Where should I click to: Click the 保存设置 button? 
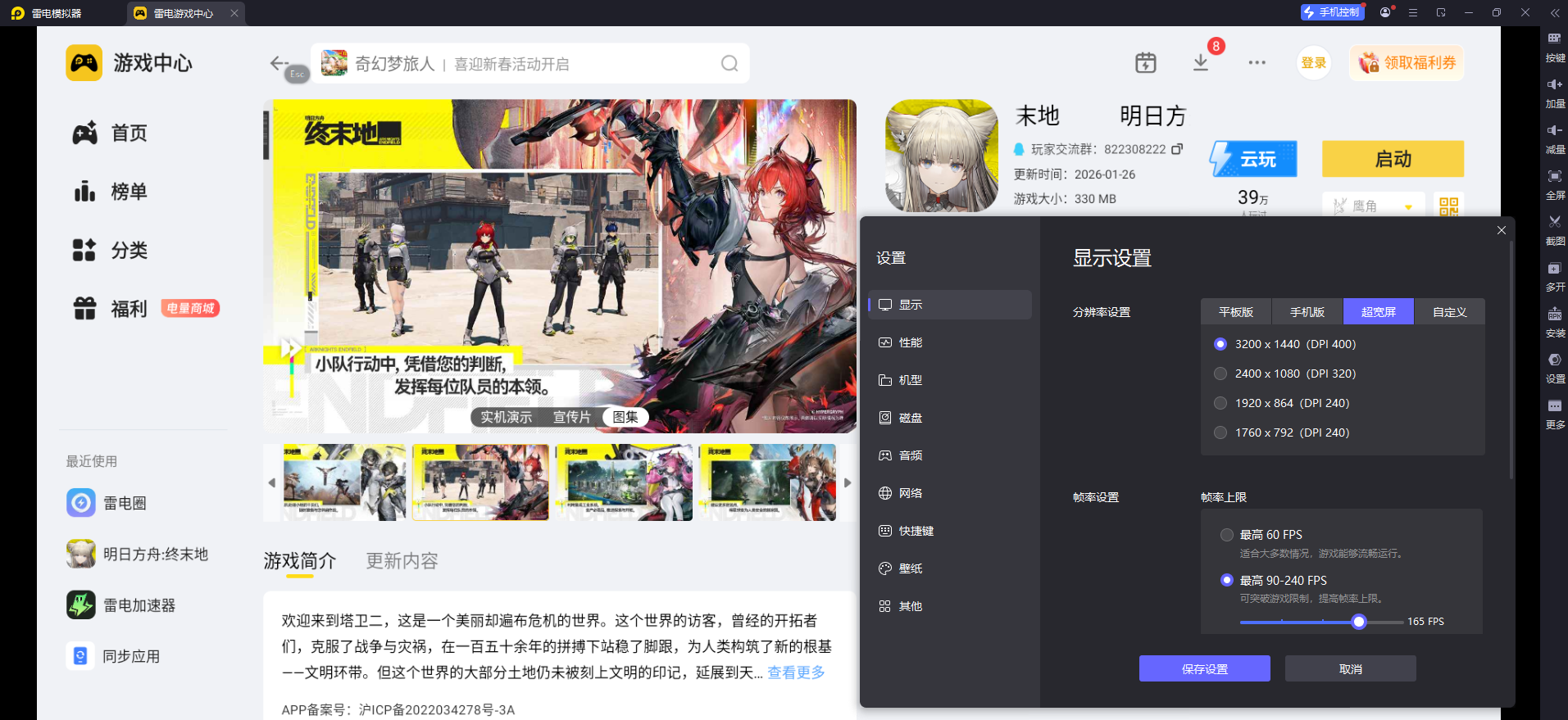click(1205, 668)
